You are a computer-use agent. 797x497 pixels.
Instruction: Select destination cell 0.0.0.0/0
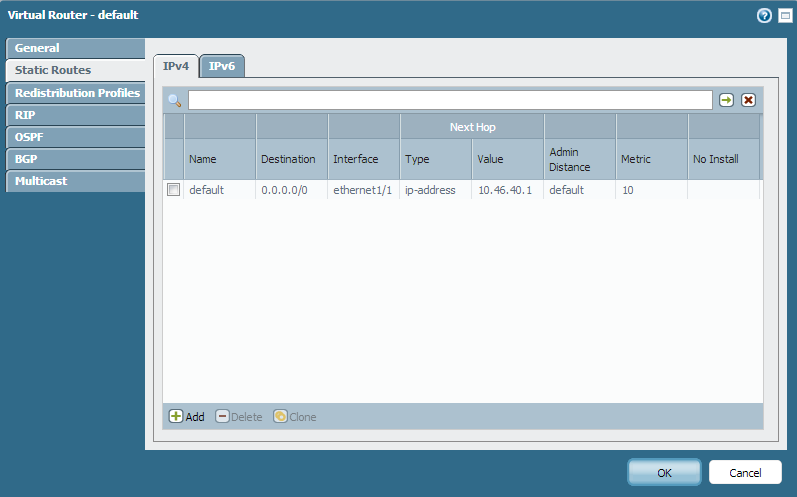tap(284, 190)
